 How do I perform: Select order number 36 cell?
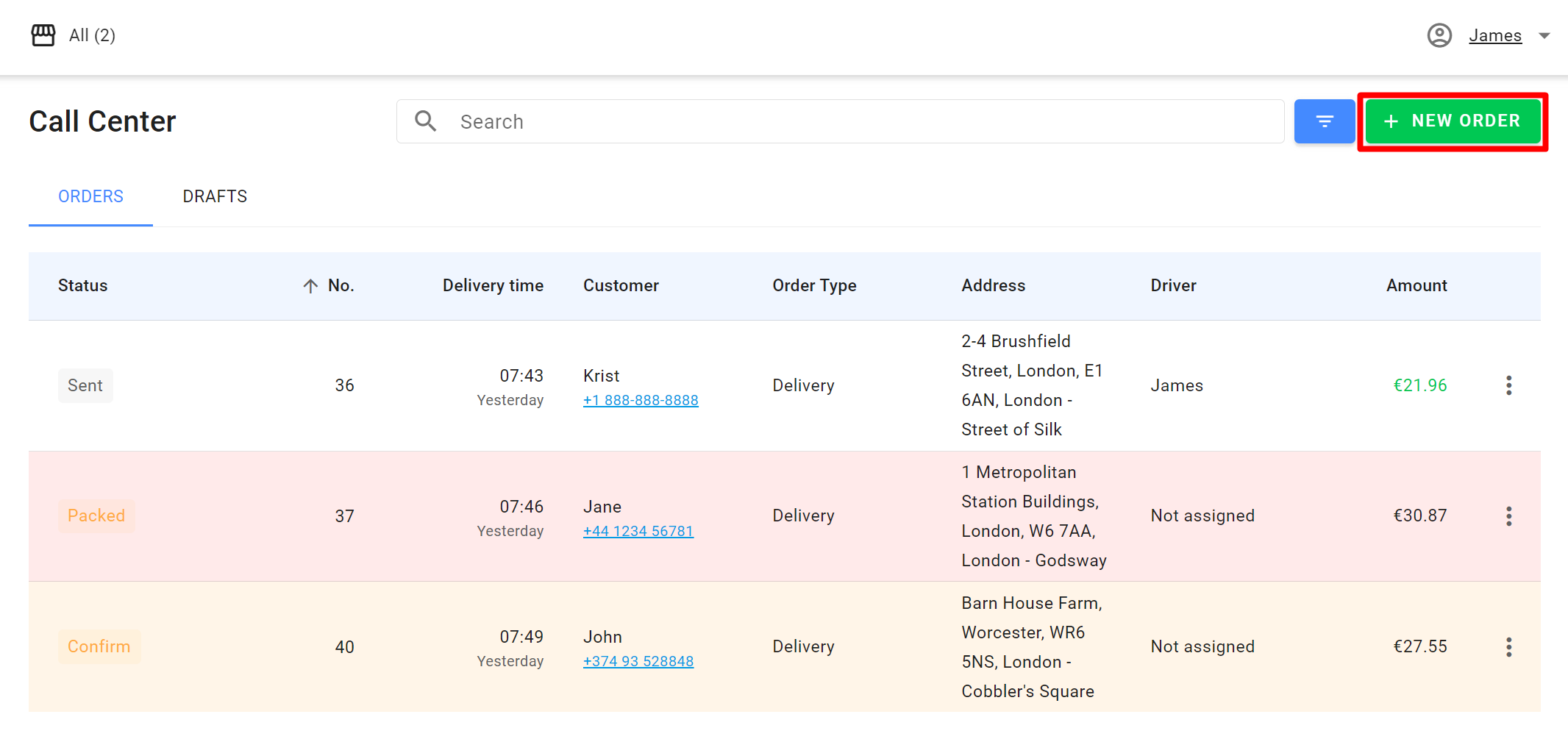point(344,385)
